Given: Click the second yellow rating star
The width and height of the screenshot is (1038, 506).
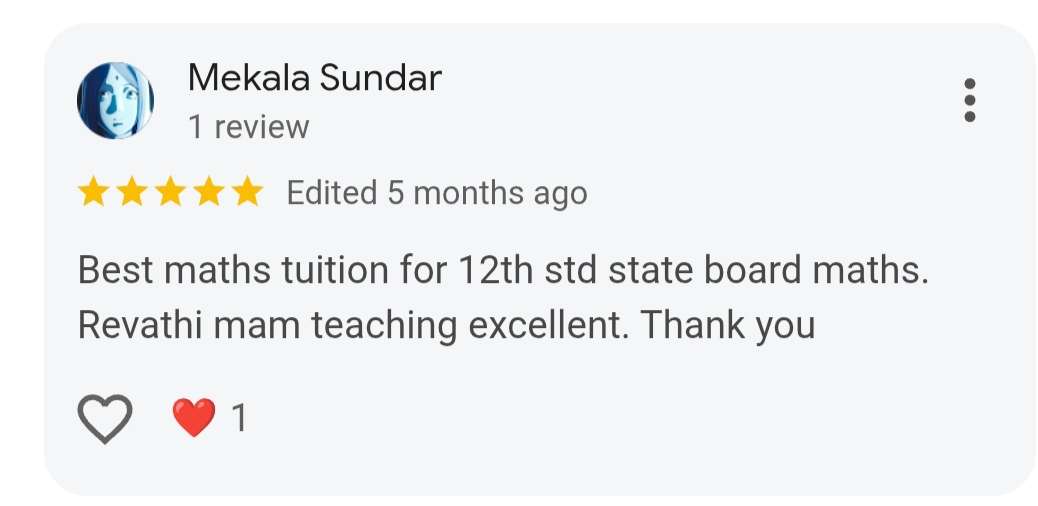Looking at the screenshot, I should coord(131,192).
